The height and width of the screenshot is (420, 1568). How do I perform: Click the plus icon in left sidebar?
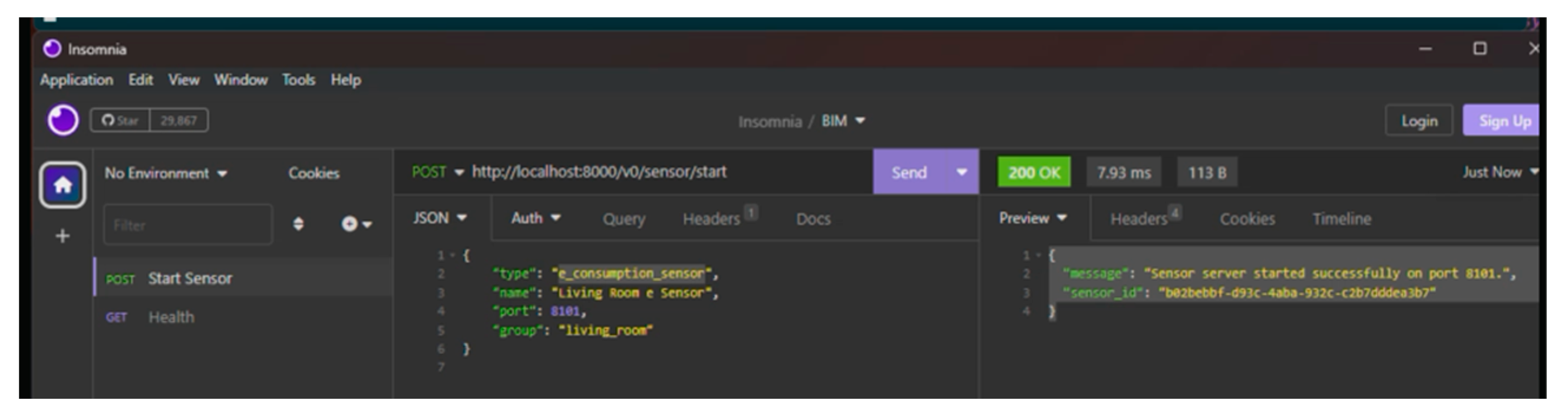tap(62, 236)
